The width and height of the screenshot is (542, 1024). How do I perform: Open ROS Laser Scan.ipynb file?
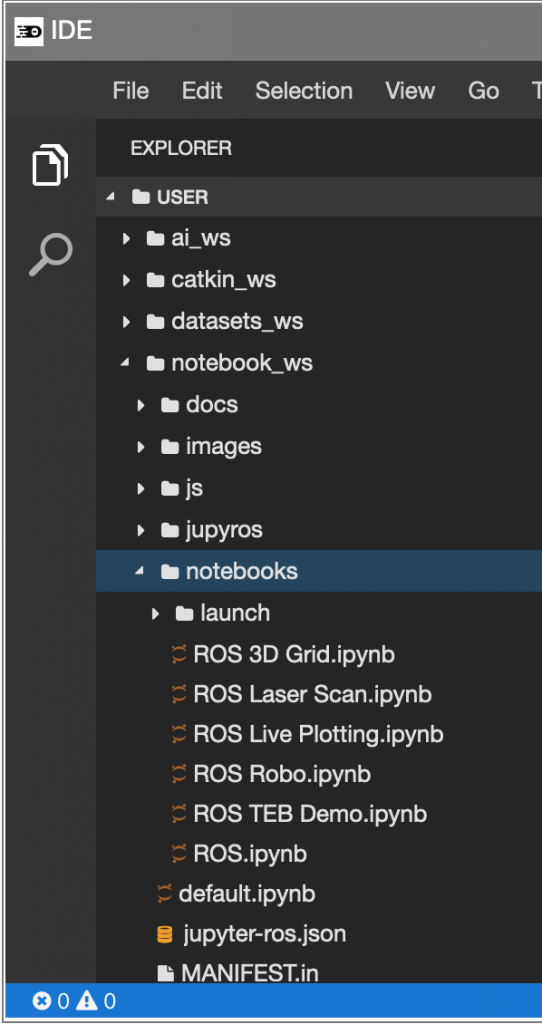tap(312, 694)
